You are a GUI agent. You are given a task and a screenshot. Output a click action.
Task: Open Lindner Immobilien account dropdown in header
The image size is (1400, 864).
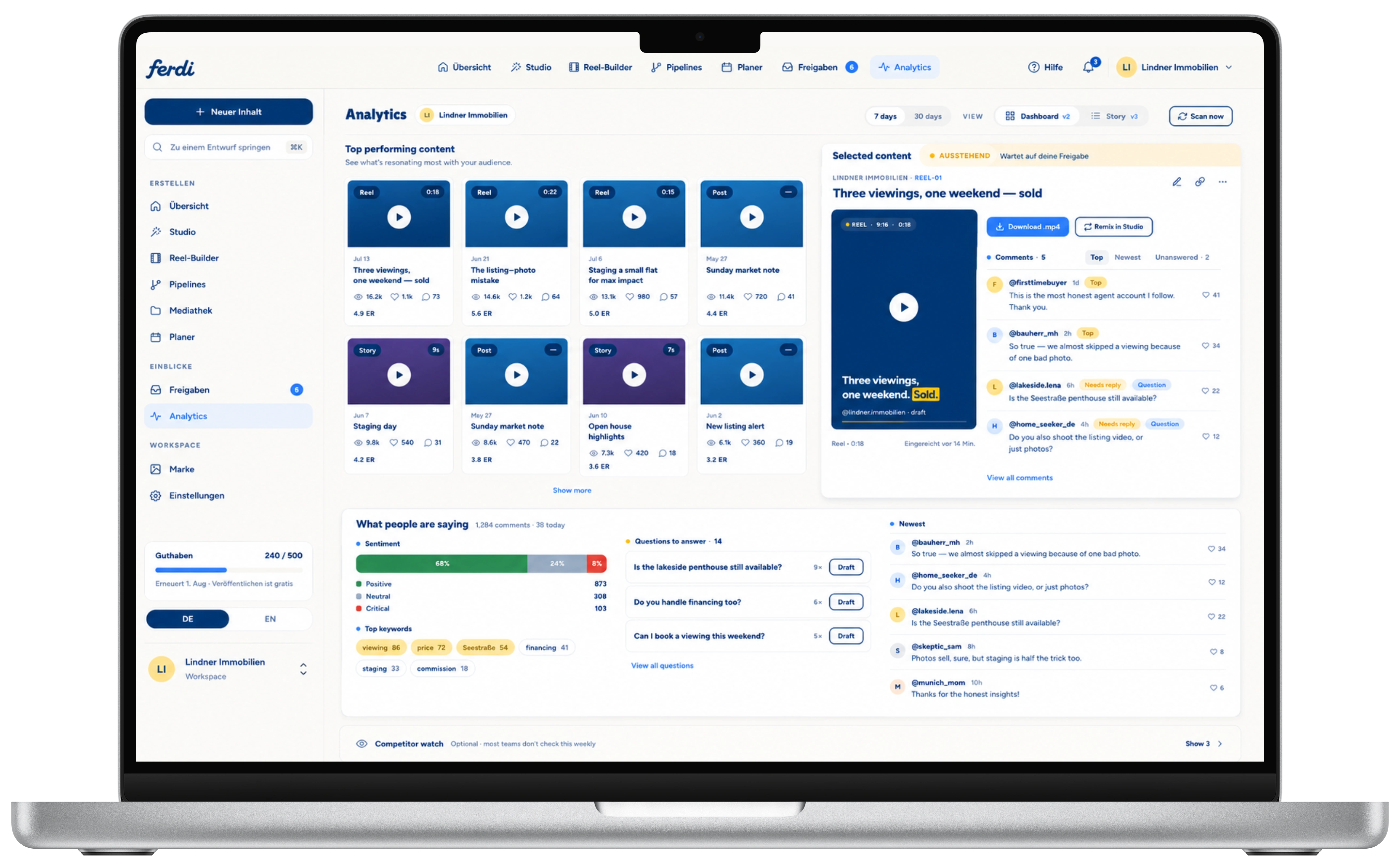[1175, 67]
